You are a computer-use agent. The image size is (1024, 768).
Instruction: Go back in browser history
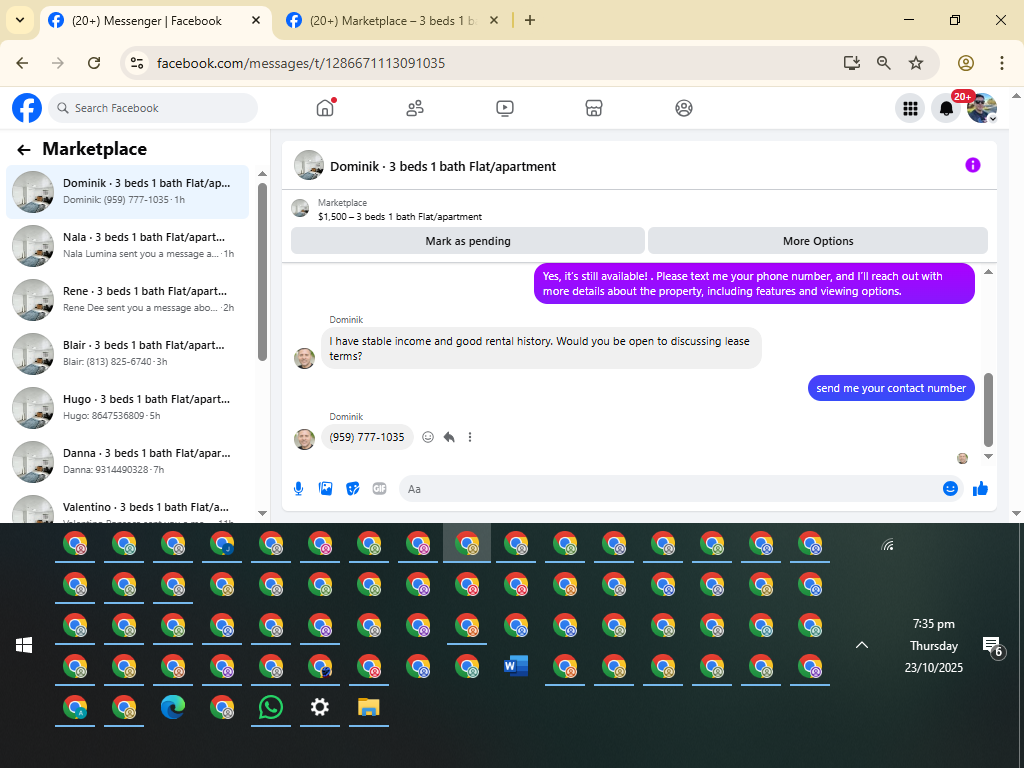22,63
